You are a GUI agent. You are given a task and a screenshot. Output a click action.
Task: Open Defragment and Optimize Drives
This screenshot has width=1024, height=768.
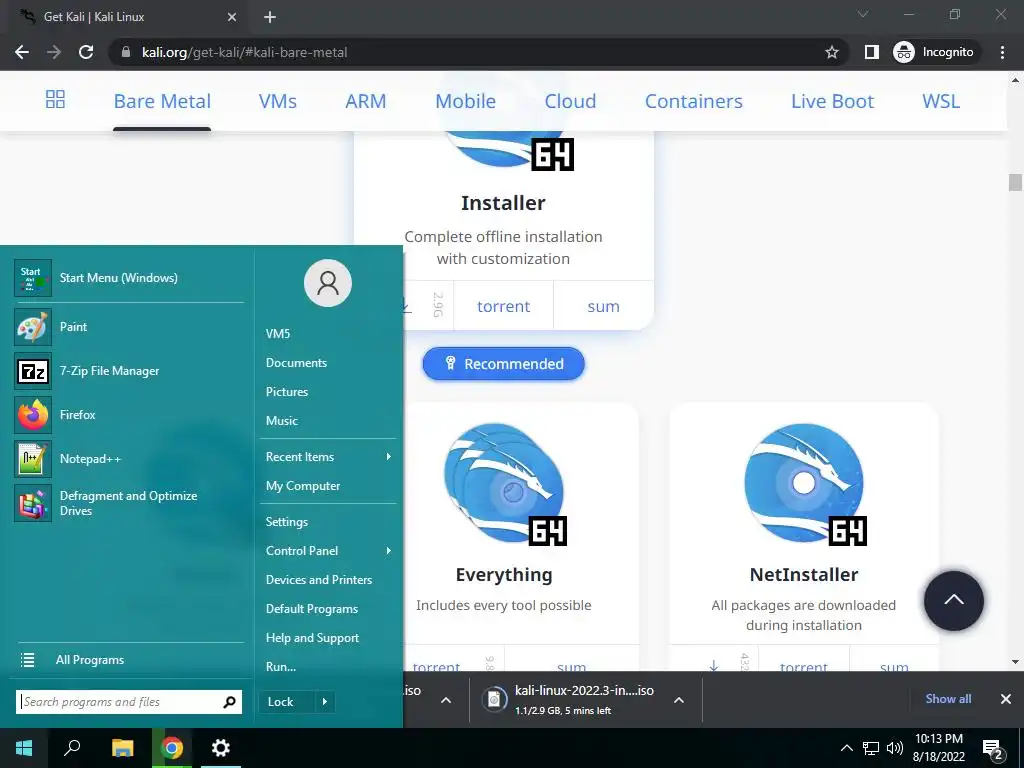[129, 503]
